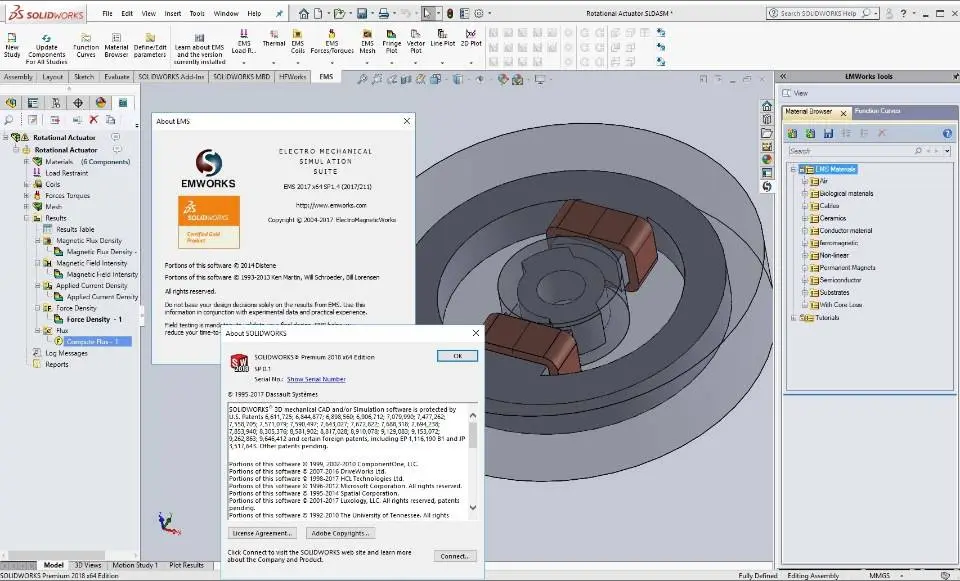The image size is (960, 581).
Task: Click the License Agreement button
Action: 262,533
